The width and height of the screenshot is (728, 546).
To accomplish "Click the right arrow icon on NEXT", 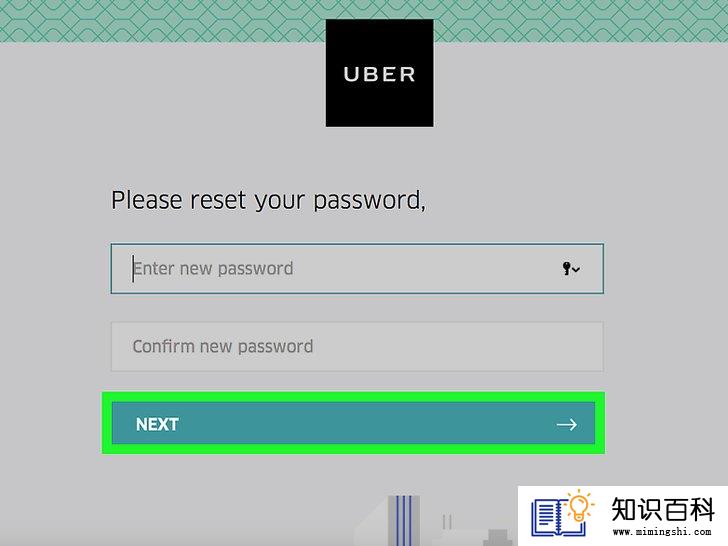I will click(x=566, y=424).
